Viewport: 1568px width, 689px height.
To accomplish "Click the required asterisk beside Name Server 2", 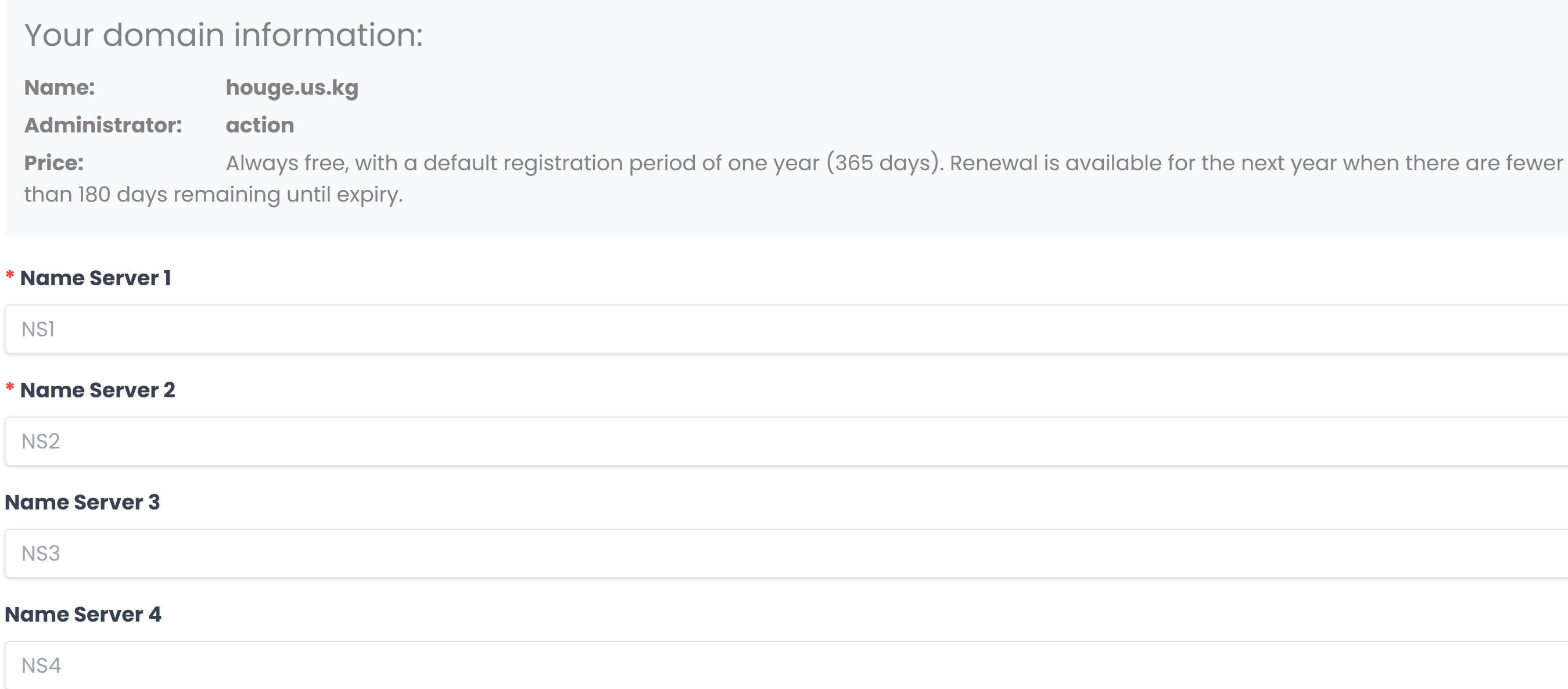I will 10,387.
